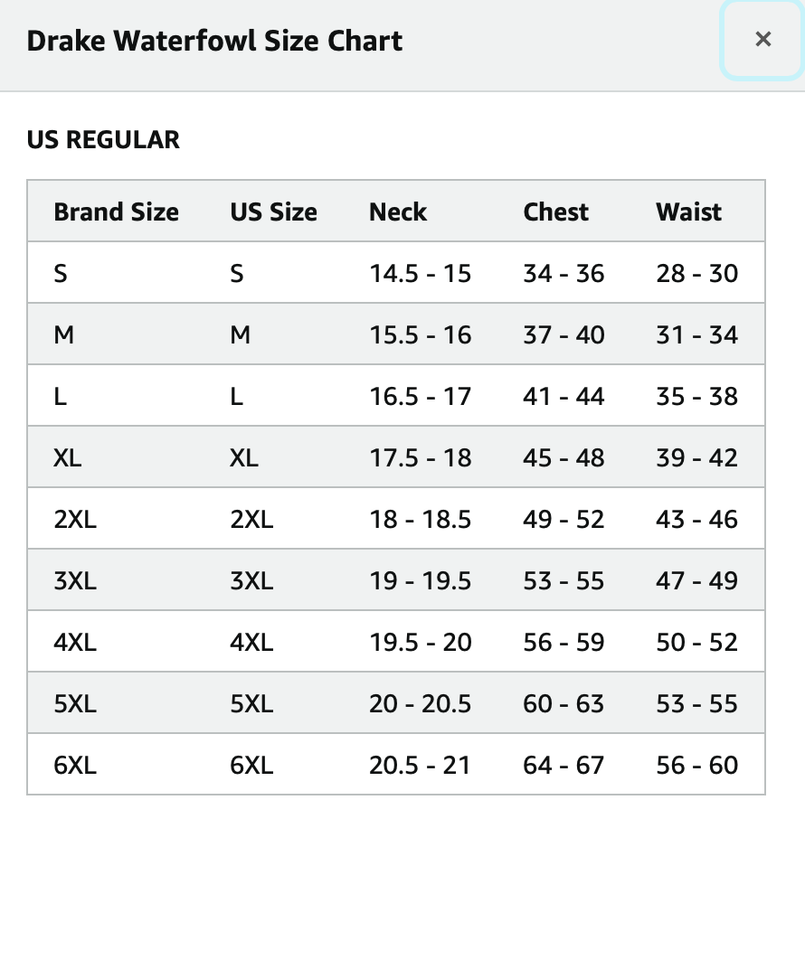Screen dimensions: 805x960
Task: Click the Neck column header
Action: [398, 212]
